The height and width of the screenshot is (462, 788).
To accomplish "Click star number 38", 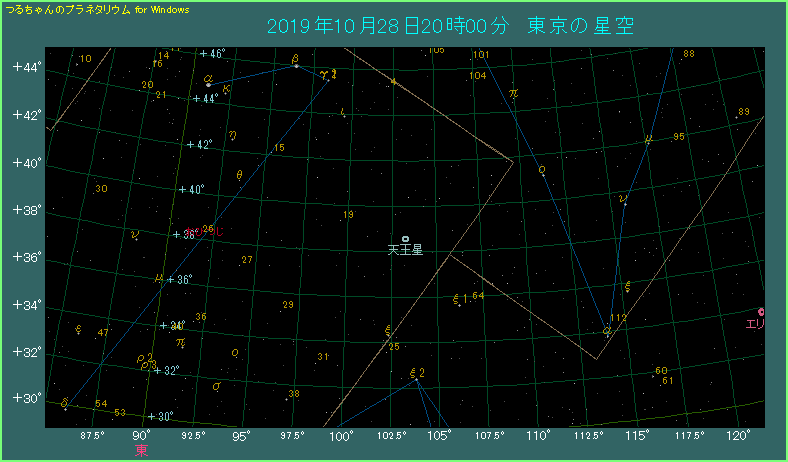I will tap(294, 394).
